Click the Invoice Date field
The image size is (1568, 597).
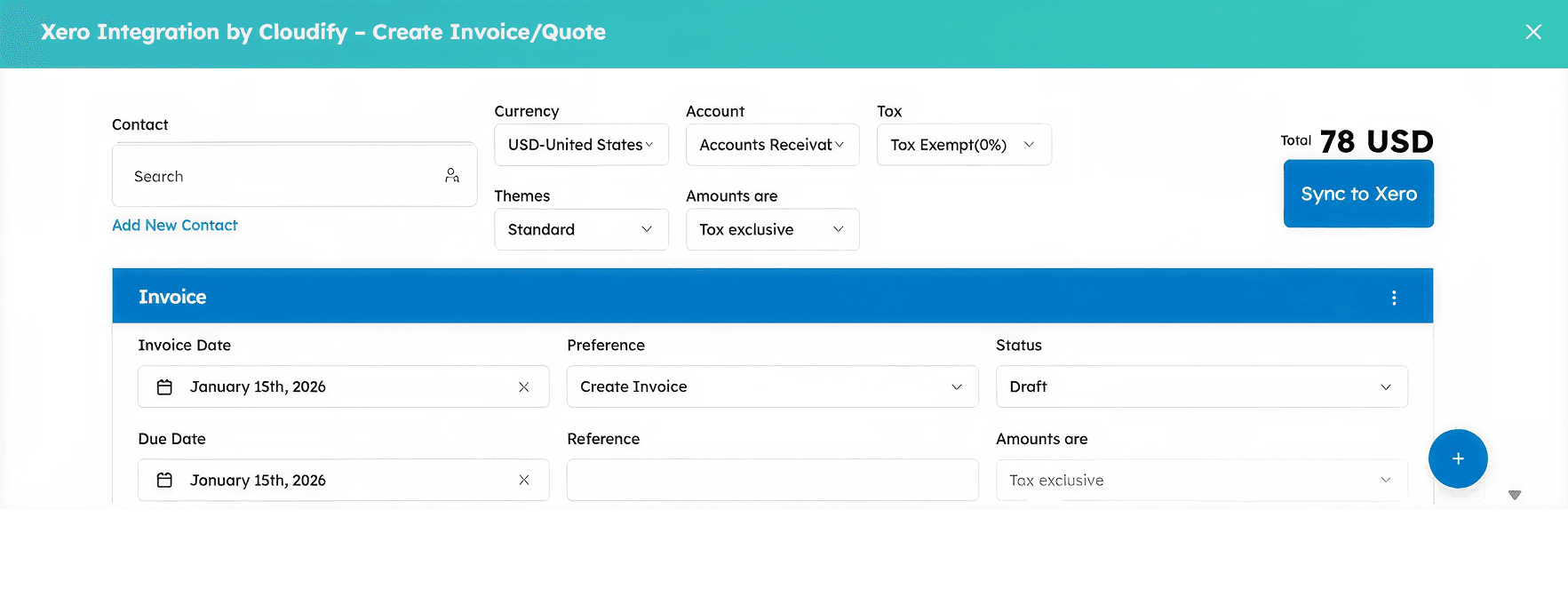pos(343,387)
